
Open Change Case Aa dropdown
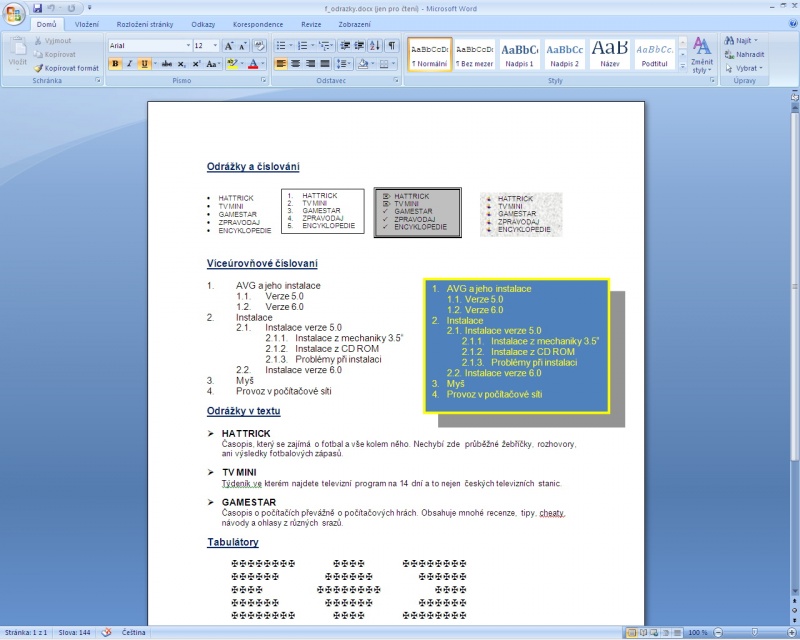(213, 64)
